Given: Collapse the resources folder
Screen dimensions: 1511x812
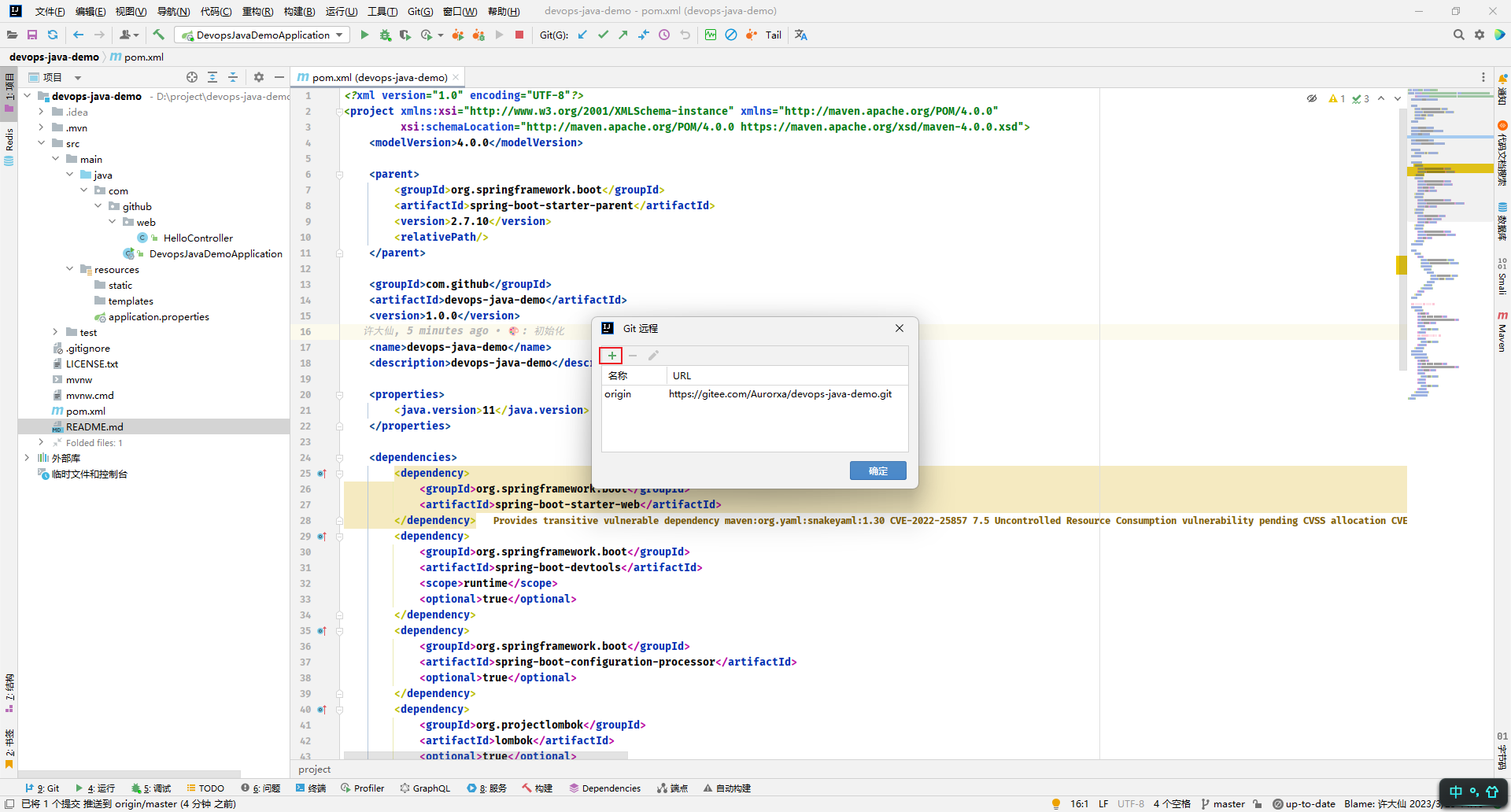Looking at the screenshot, I should coord(69,269).
